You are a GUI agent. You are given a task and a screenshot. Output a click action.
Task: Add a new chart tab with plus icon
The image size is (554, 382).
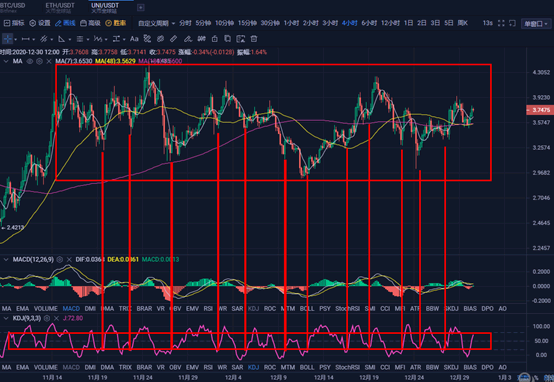(x=140, y=7)
